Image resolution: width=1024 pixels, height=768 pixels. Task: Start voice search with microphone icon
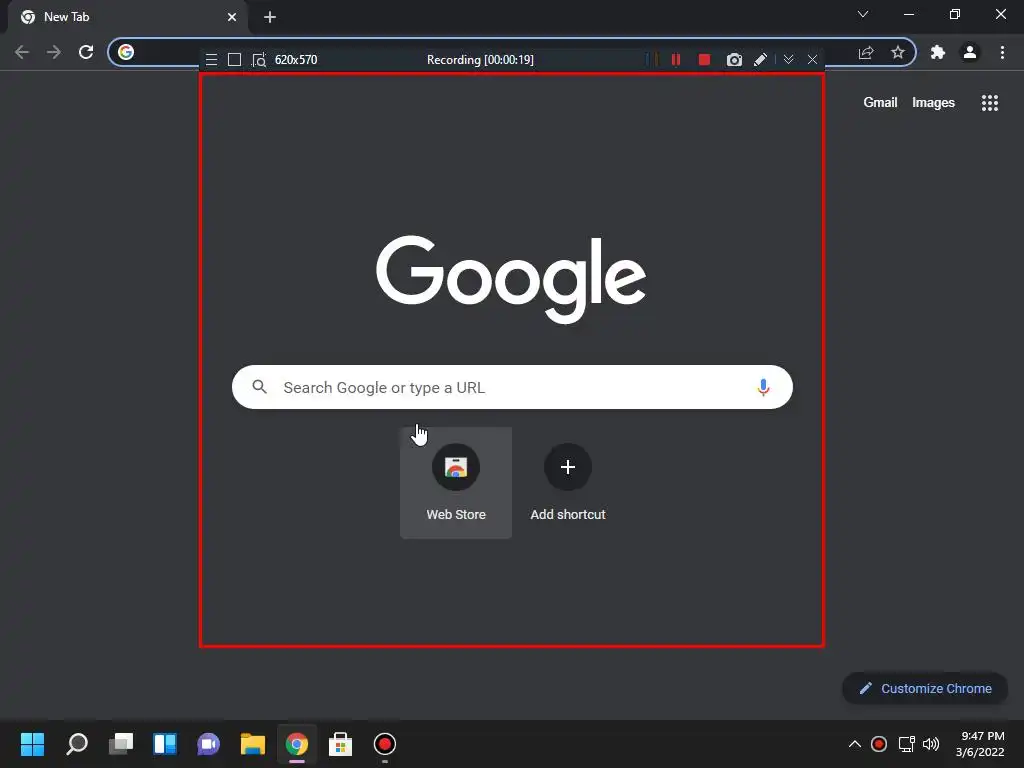pos(763,387)
